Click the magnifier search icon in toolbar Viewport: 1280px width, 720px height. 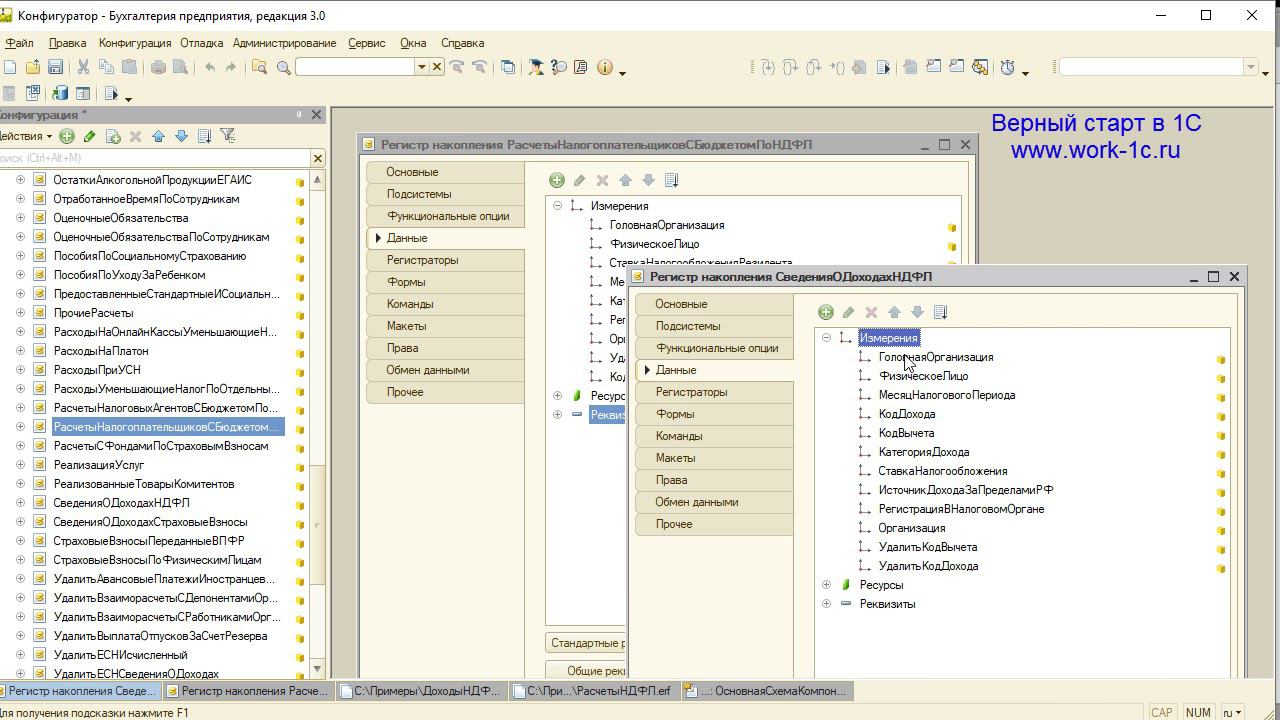coord(284,67)
